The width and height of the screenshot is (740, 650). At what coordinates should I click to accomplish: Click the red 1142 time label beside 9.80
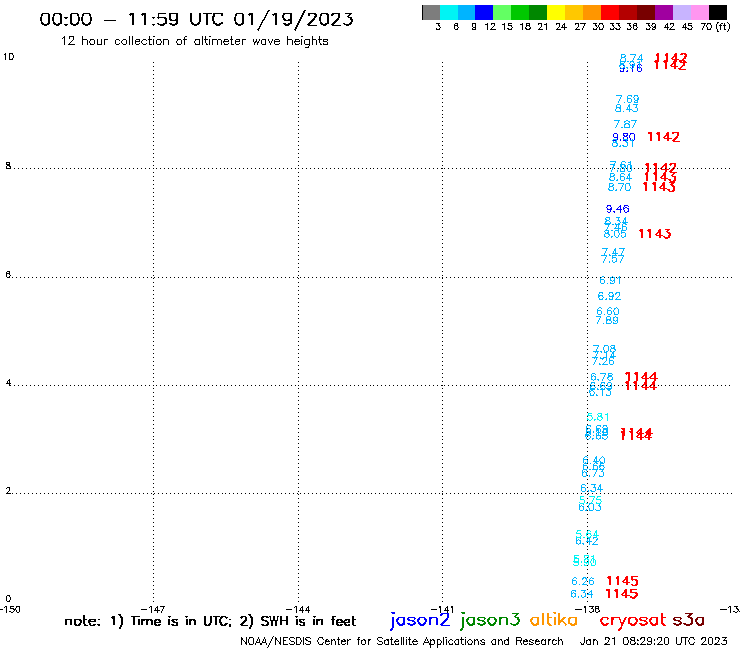pos(663,137)
